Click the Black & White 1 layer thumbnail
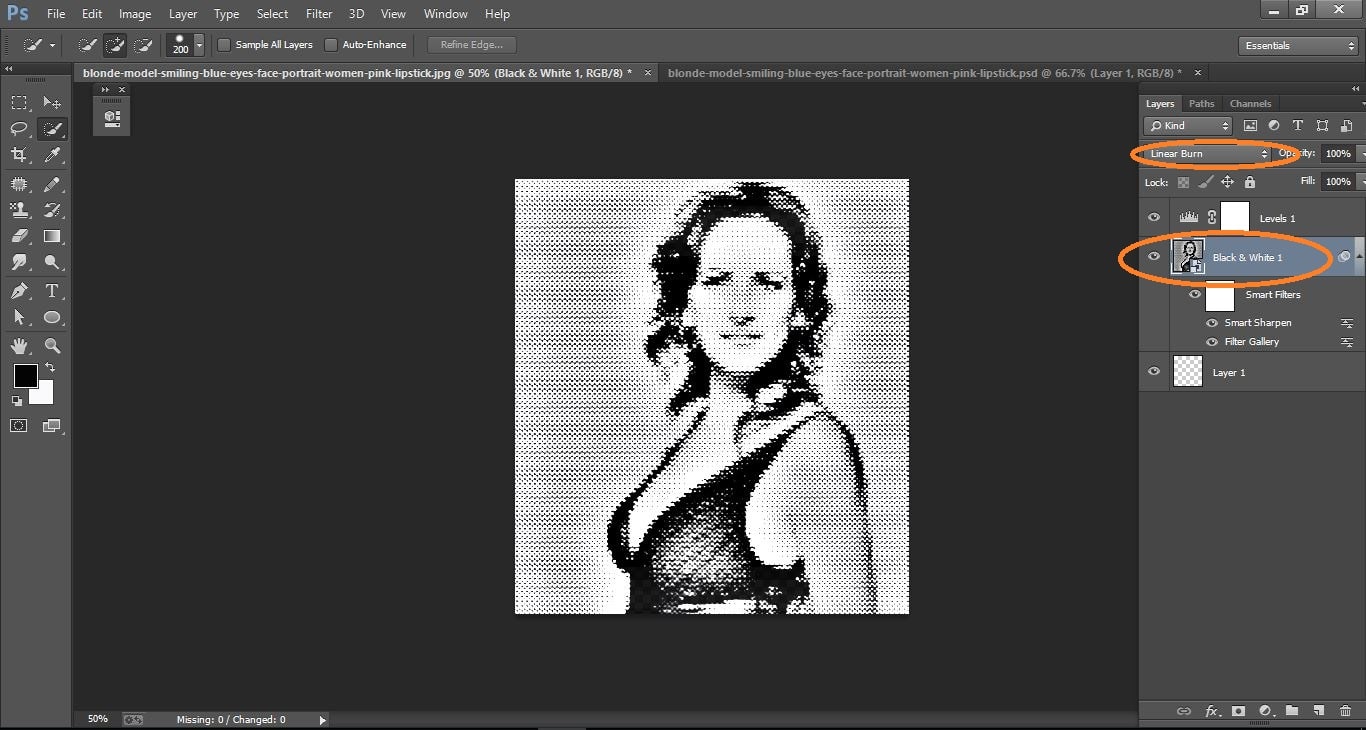The height and width of the screenshot is (730, 1366). tap(1188, 256)
